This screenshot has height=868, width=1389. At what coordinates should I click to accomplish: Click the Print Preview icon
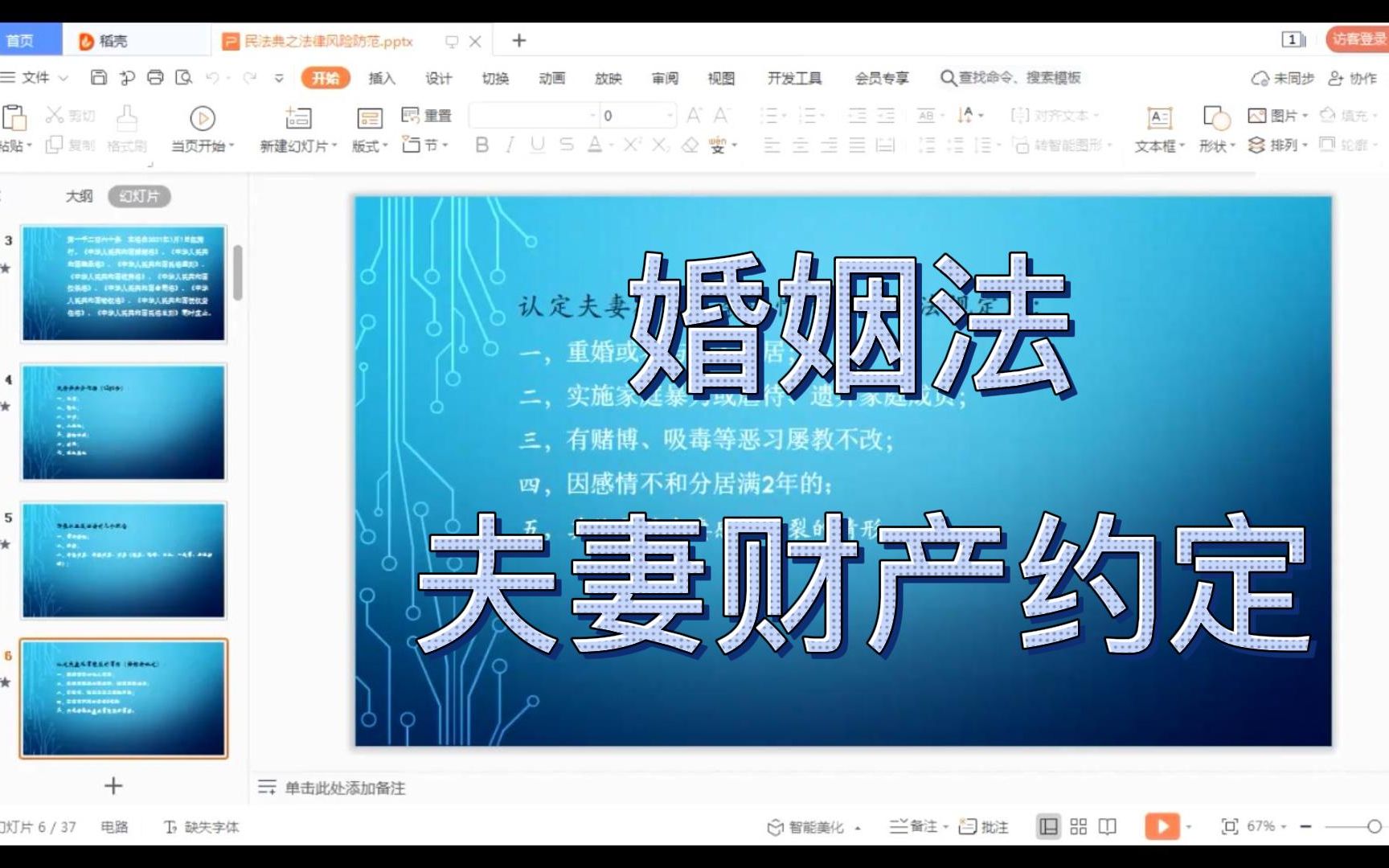pos(184,78)
